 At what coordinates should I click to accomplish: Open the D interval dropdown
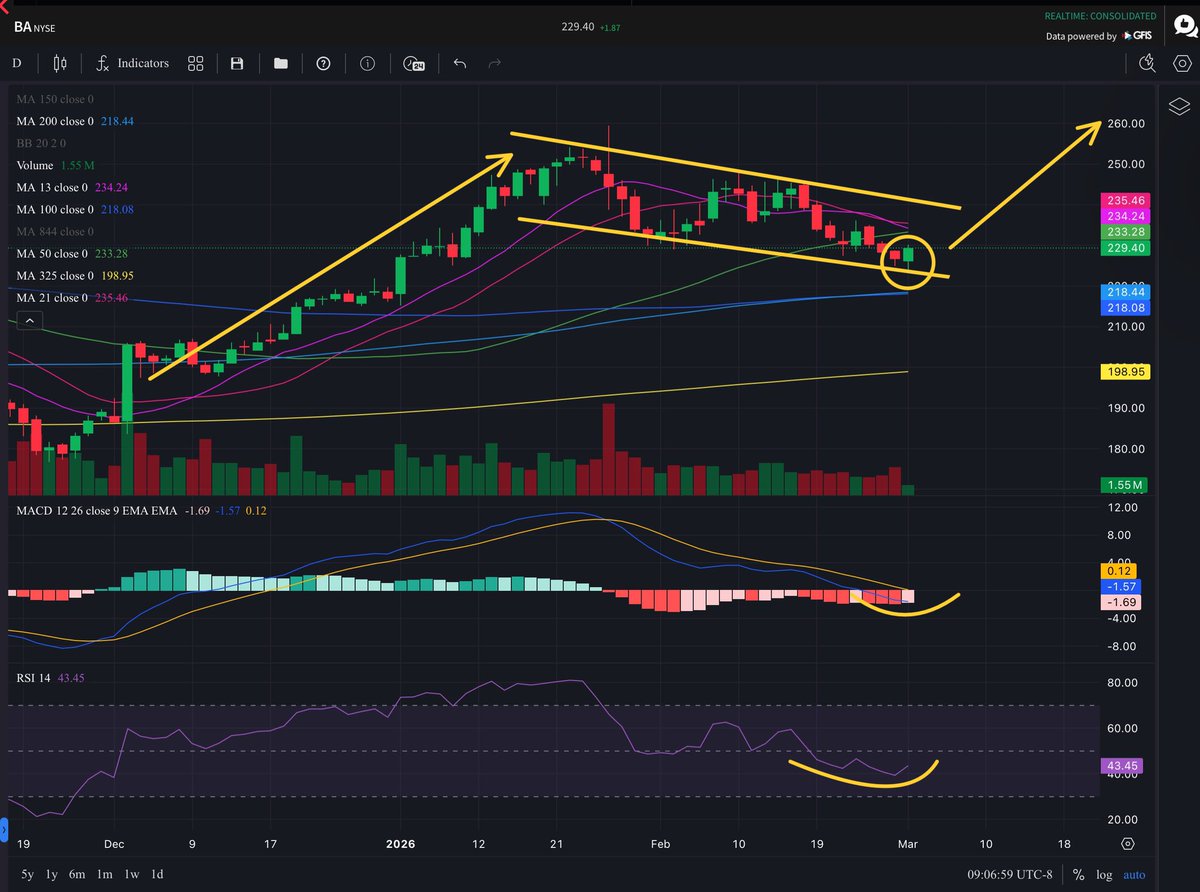[x=16, y=63]
